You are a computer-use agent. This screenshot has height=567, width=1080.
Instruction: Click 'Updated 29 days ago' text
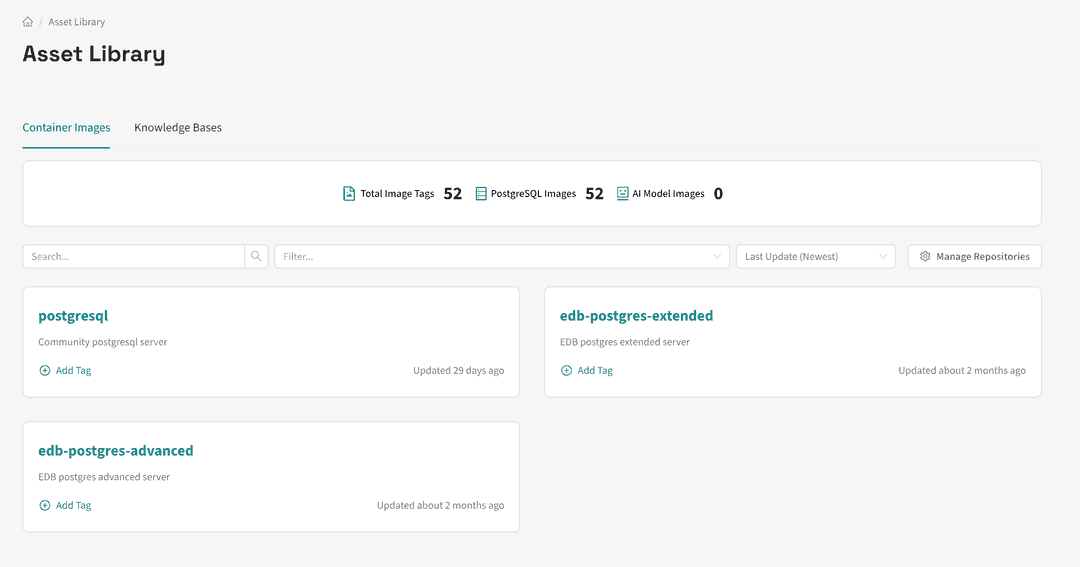[x=459, y=371]
